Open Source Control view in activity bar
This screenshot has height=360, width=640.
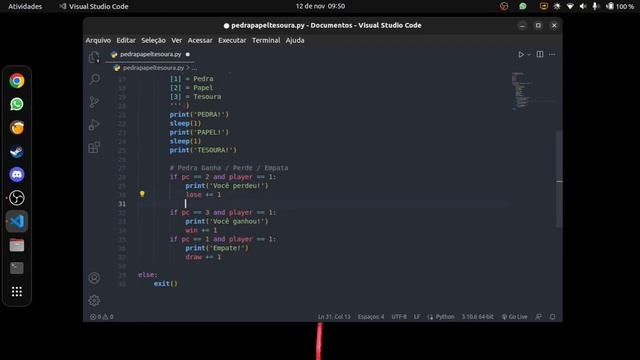pyautogui.click(x=94, y=102)
